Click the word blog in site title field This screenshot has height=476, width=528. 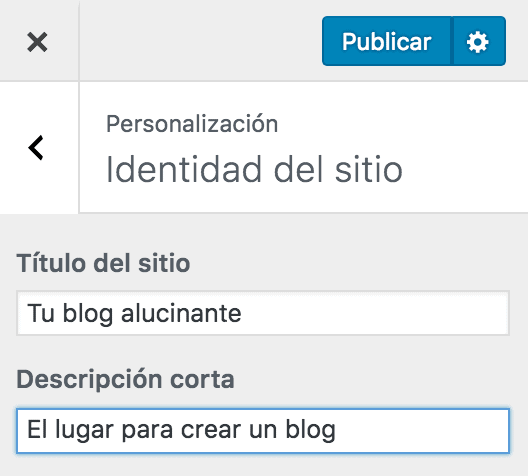(88, 314)
